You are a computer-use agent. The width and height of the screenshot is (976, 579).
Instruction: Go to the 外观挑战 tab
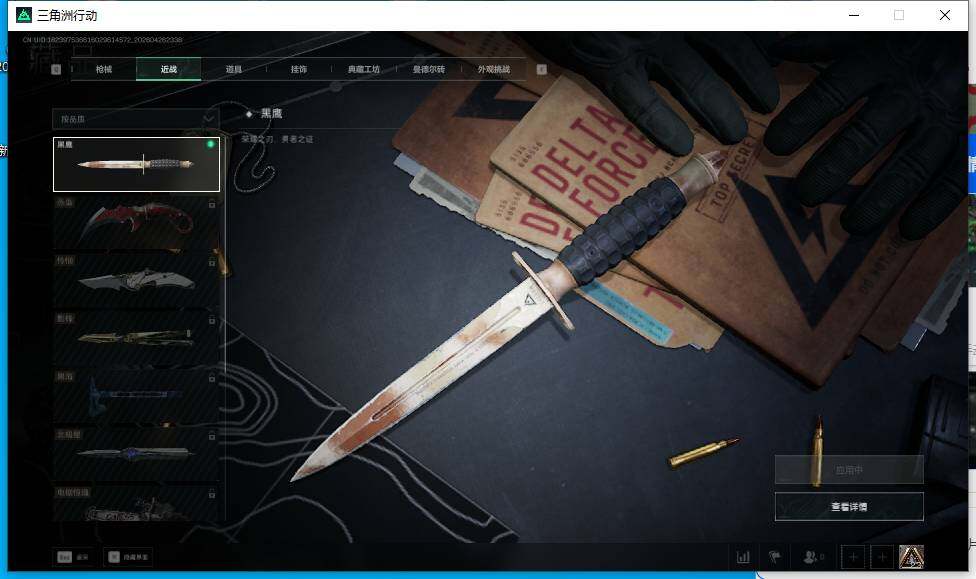click(494, 69)
